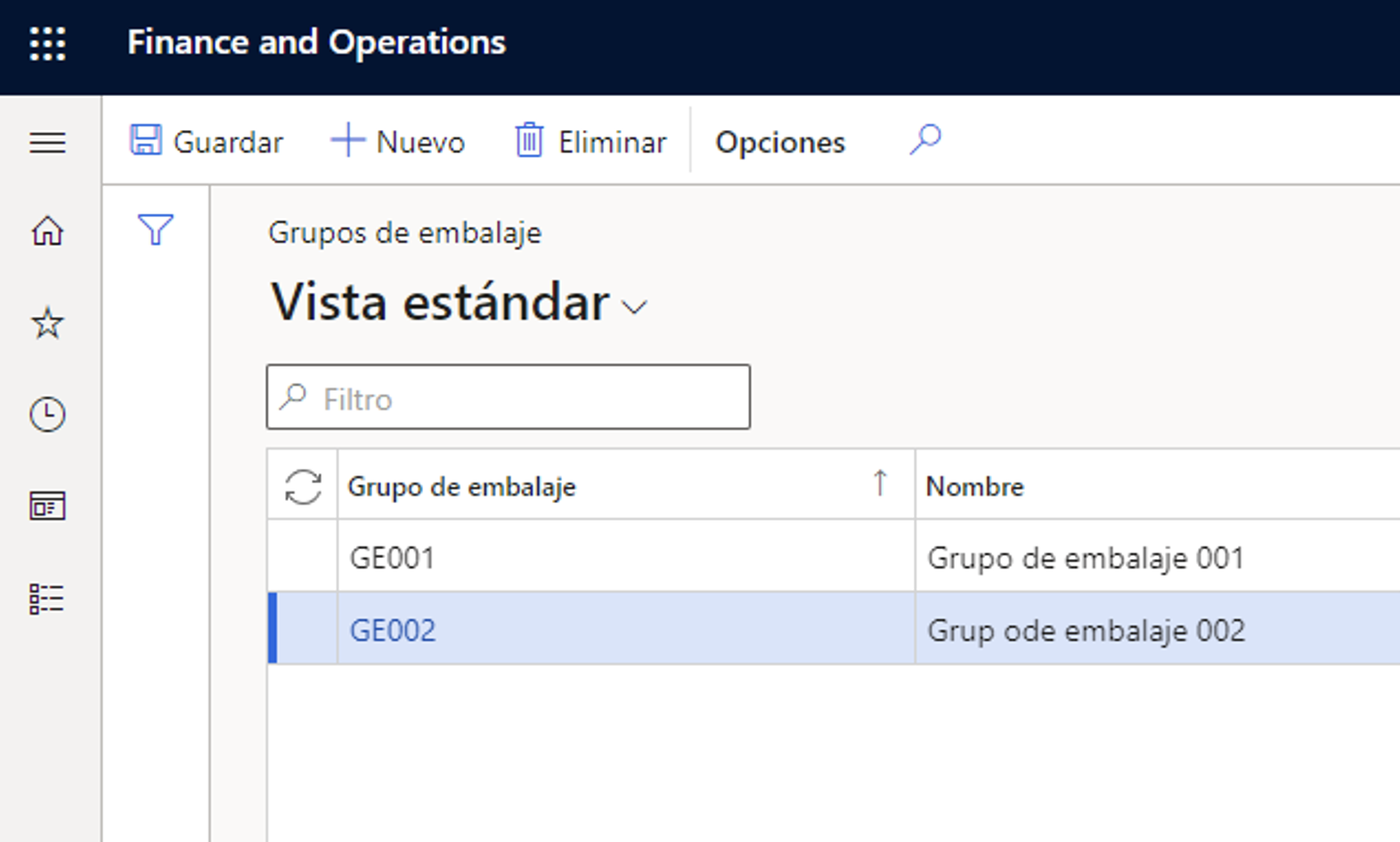Open Workspaces icon in the sidebar
1400x842 pixels.
click(47, 506)
